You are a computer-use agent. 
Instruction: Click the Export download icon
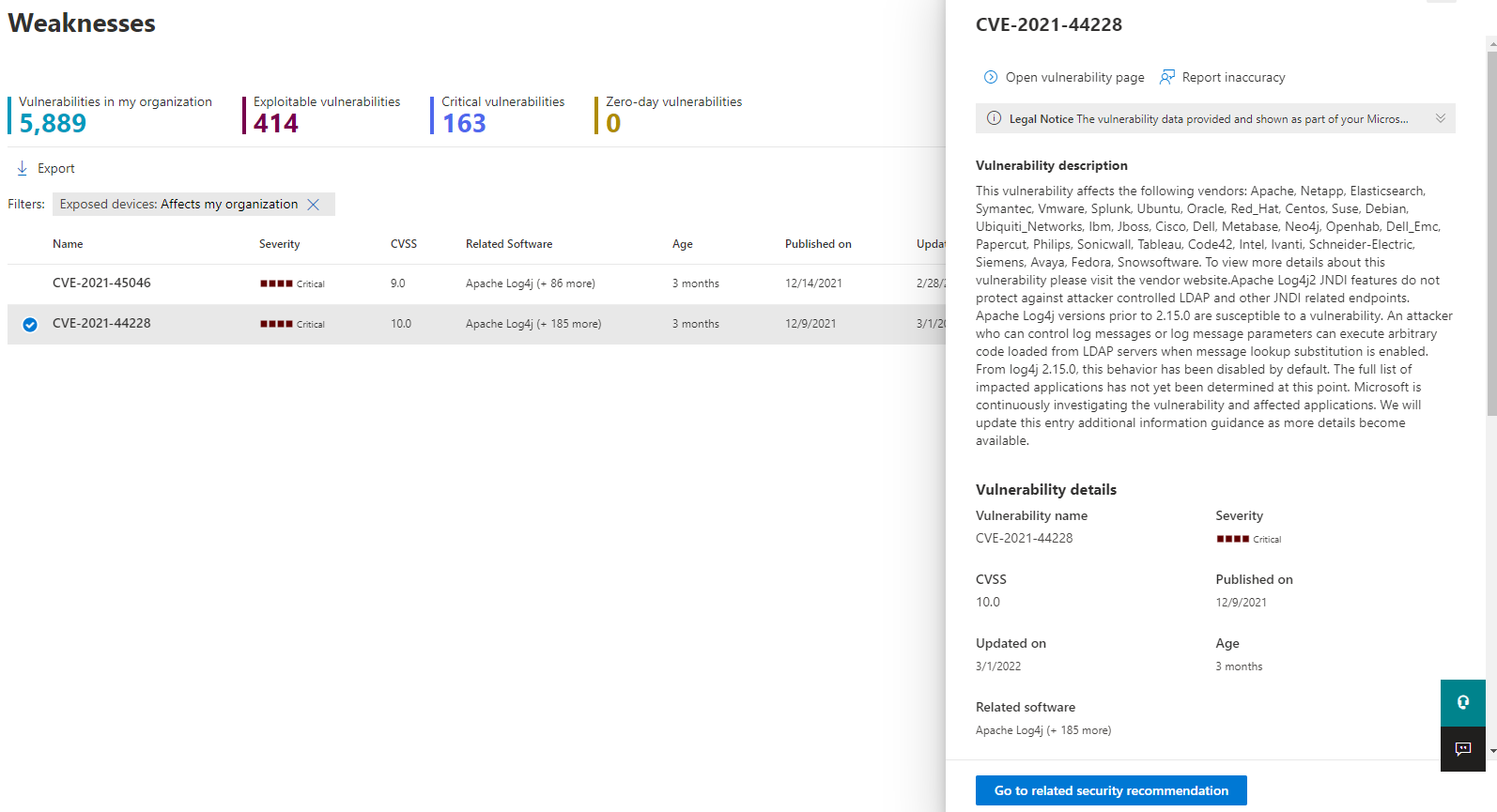coord(23,169)
